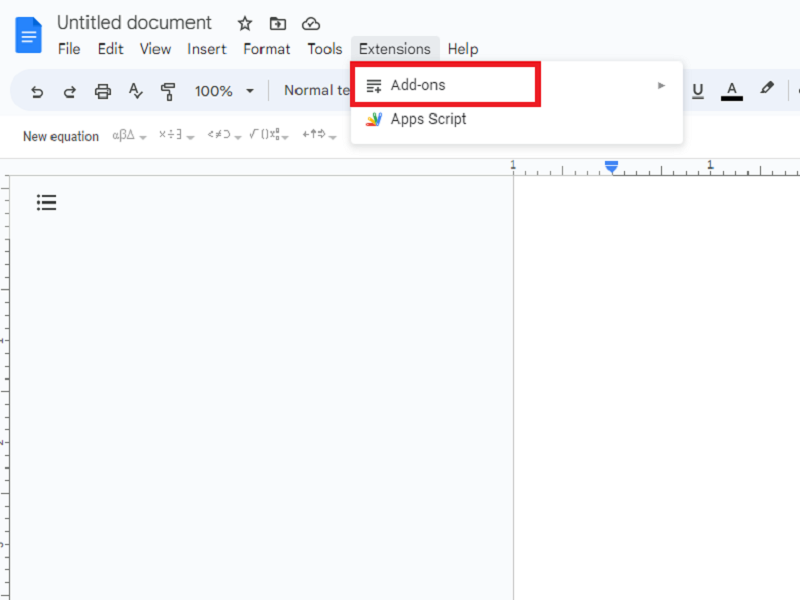Print the document
The height and width of the screenshot is (600, 800).
coord(103,91)
